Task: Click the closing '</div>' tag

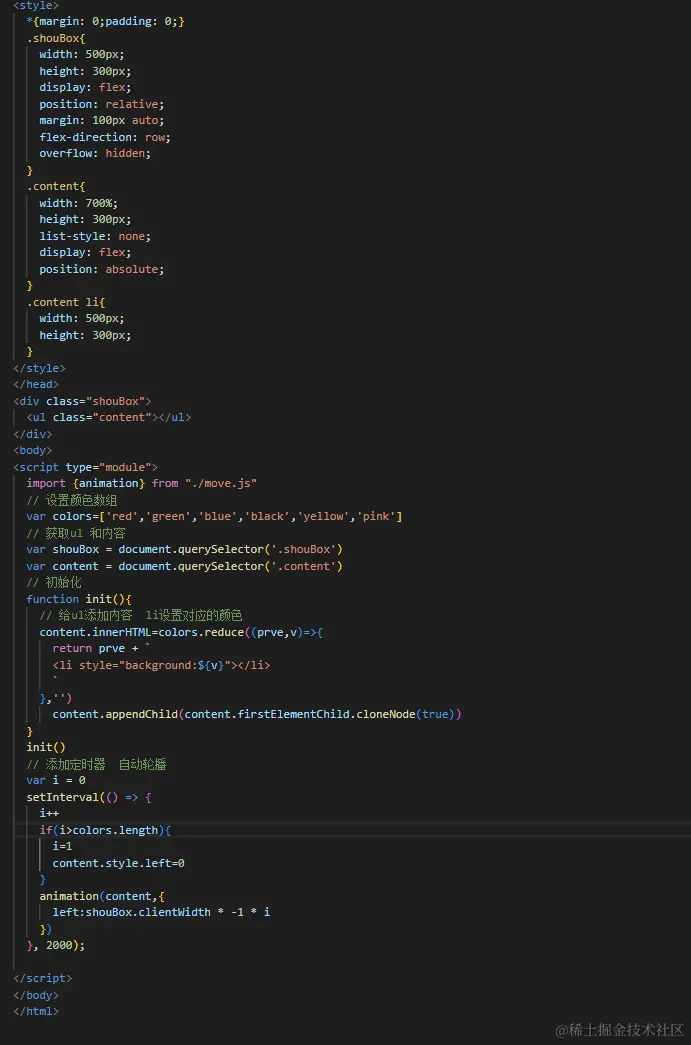Action: [x=33, y=434]
